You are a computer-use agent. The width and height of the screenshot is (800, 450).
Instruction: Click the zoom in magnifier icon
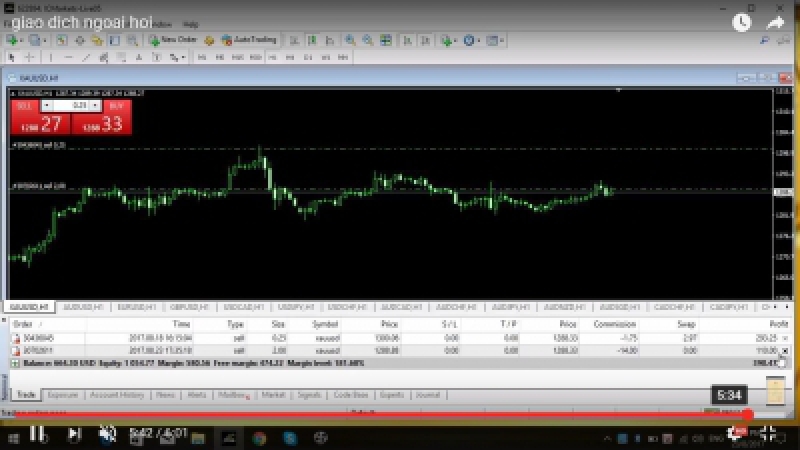click(x=350, y=40)
